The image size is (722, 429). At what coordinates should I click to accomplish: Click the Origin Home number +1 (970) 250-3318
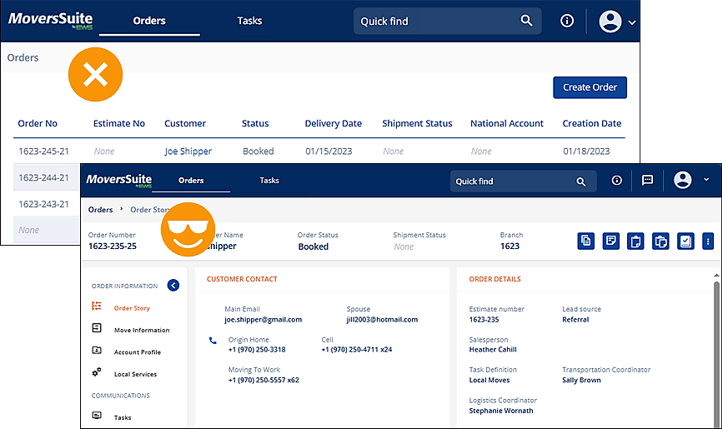(257, 349)
